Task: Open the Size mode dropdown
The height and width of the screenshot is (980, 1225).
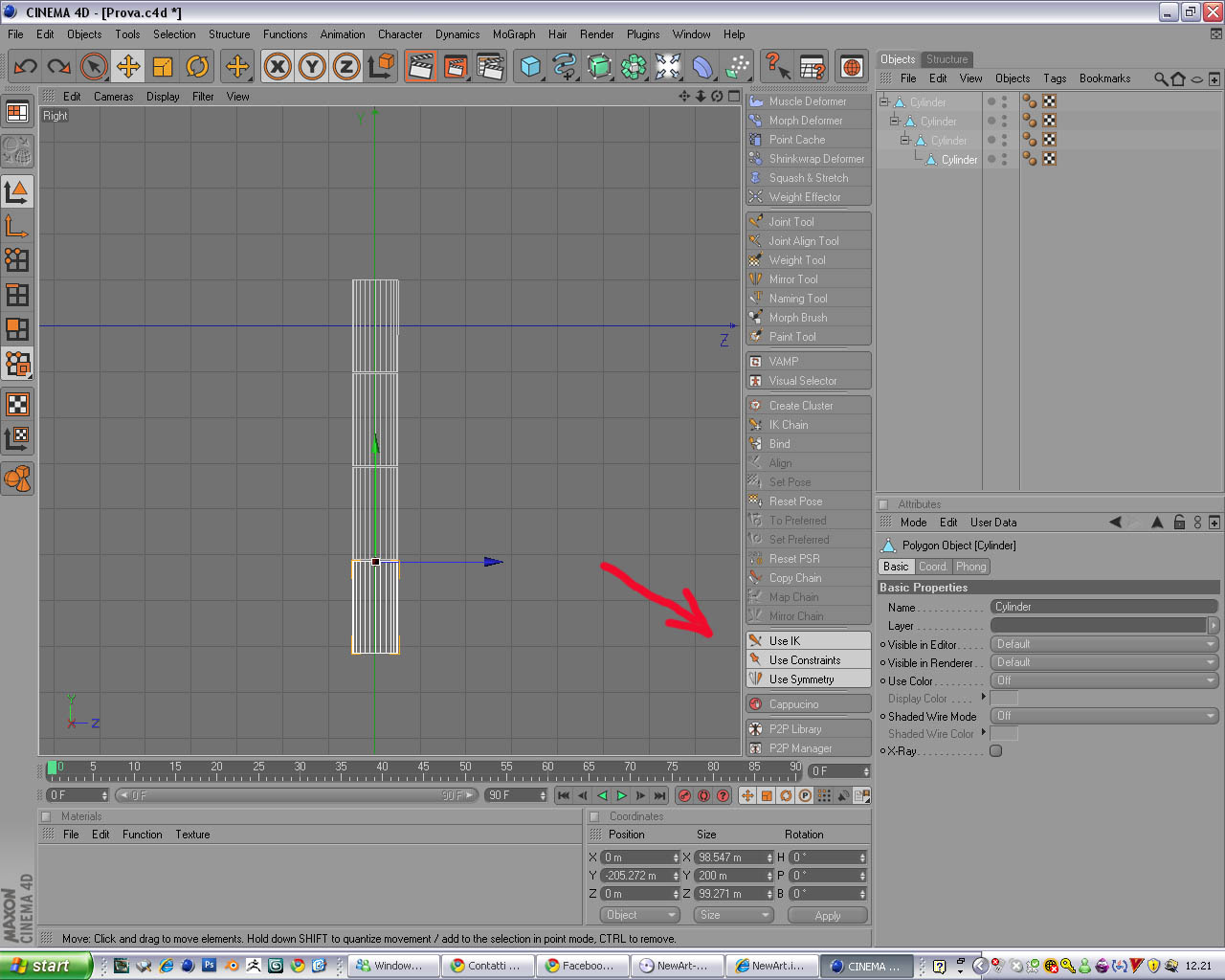Action: [x=733, y=915]
